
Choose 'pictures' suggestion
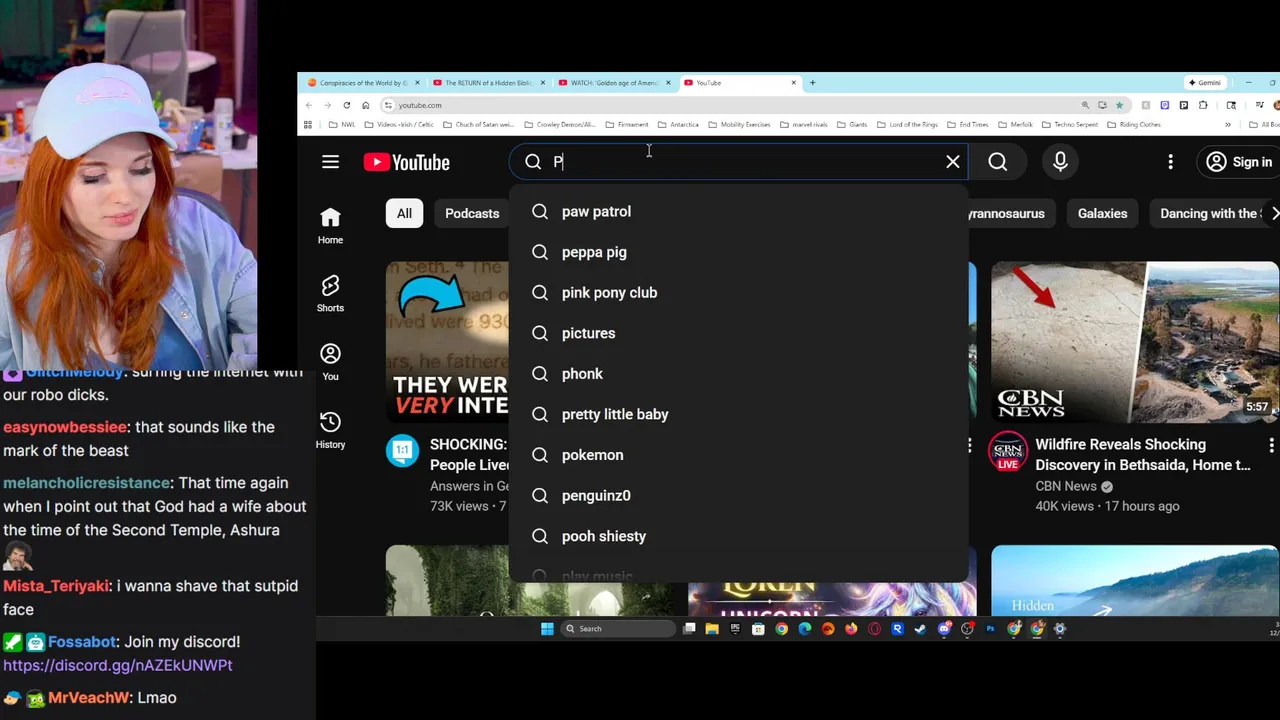tap(738, 333)
